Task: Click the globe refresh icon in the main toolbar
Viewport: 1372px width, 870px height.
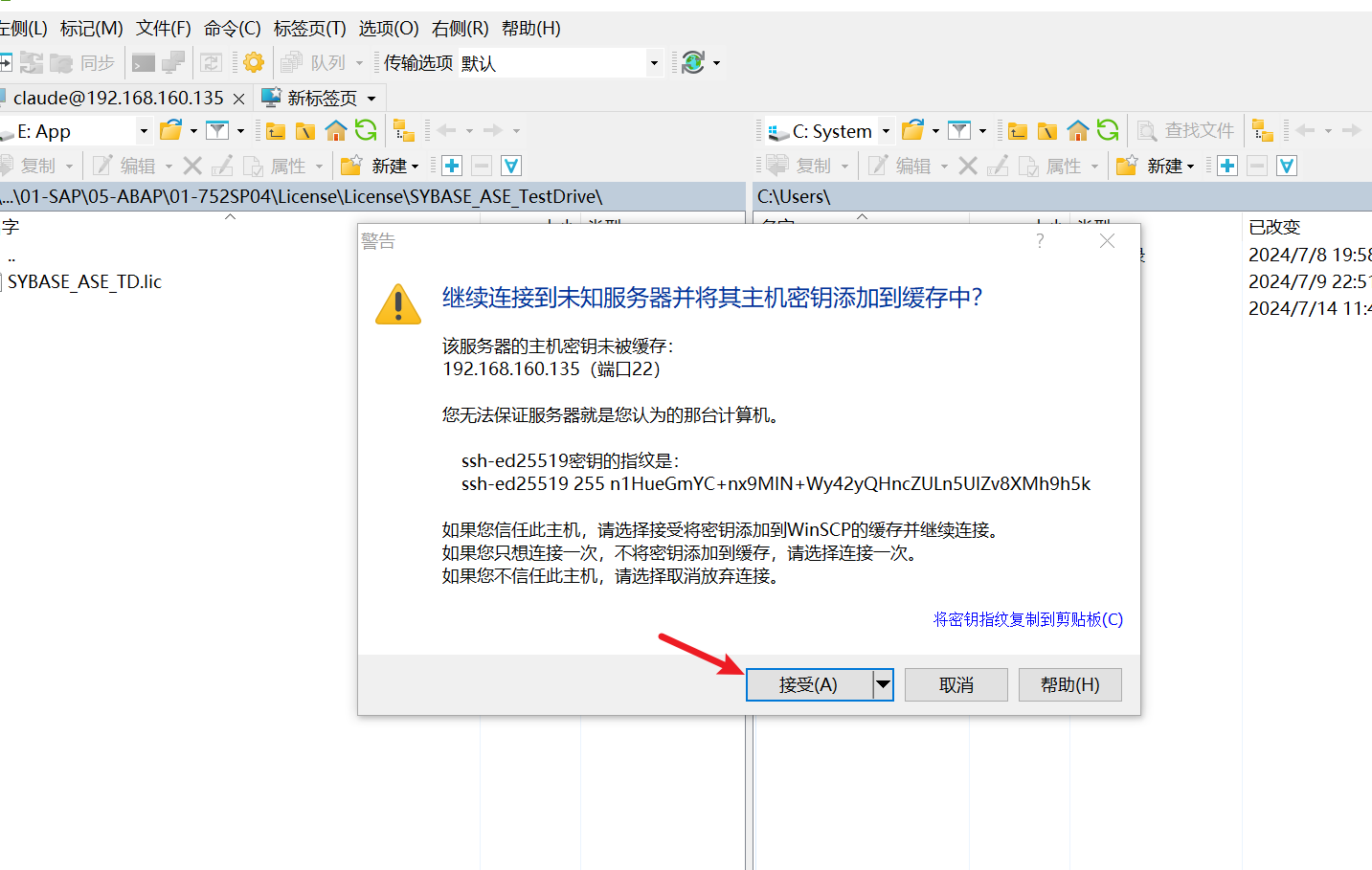Action: [693, 63]
